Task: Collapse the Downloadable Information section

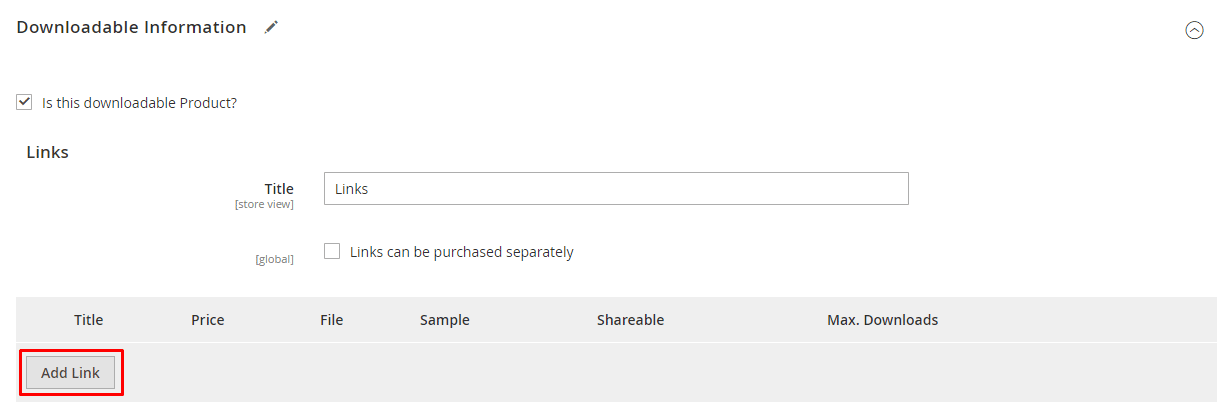Action: point(1194,30)
